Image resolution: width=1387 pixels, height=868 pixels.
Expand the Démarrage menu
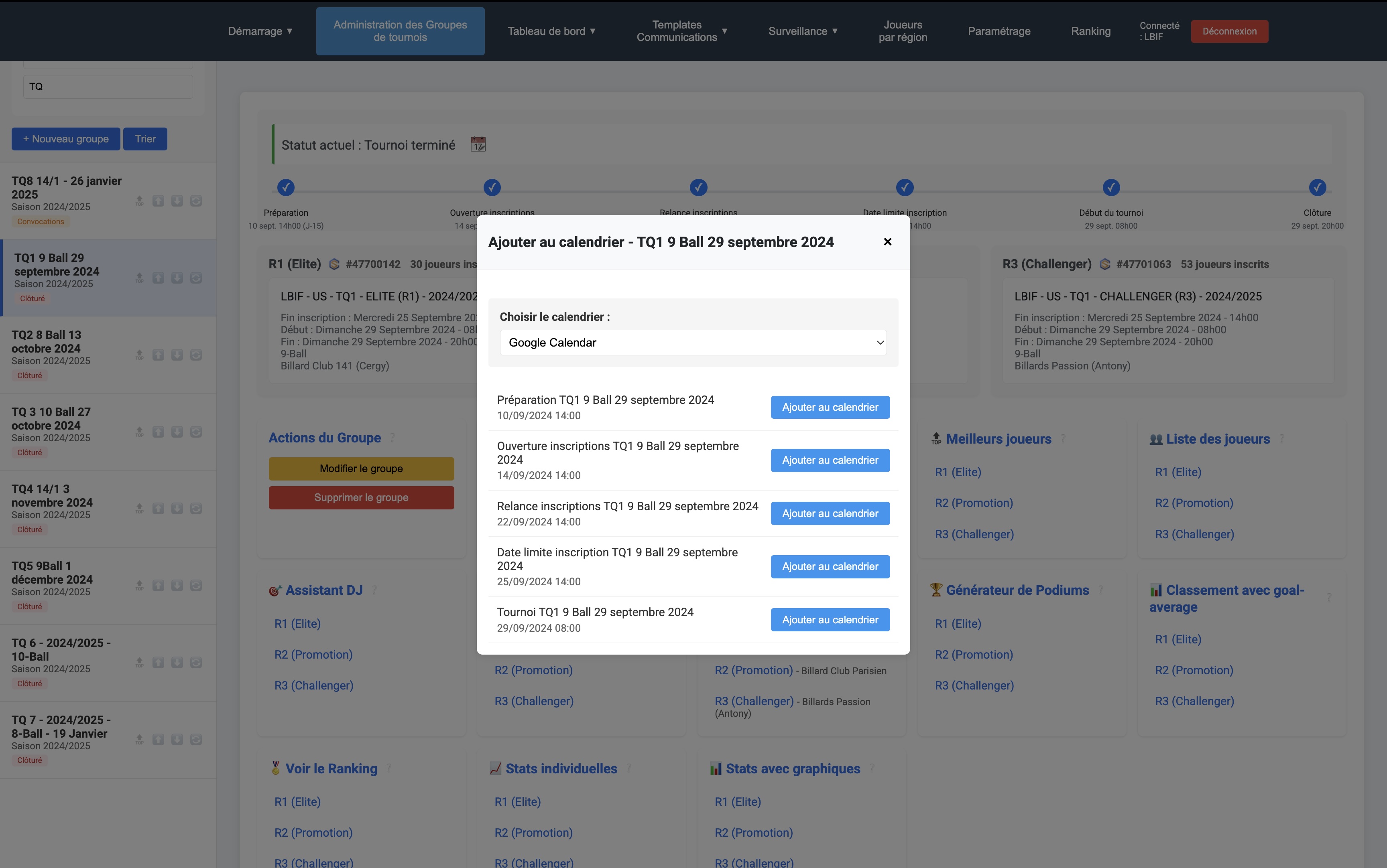point(260,31)
